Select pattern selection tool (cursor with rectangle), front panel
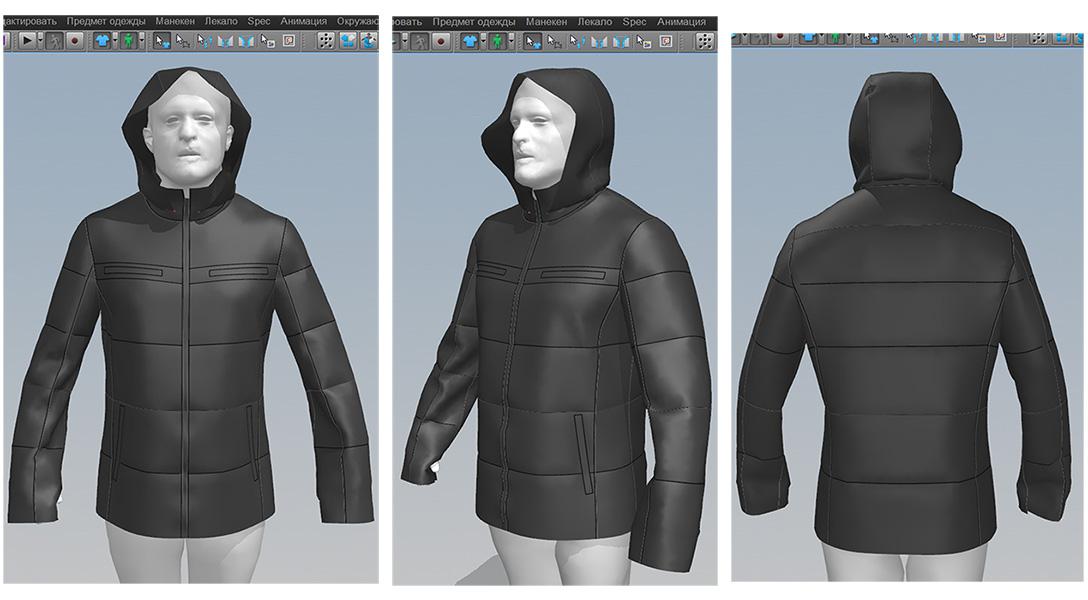The height and width of the screenshot is (600, 1088). [183, 40]
